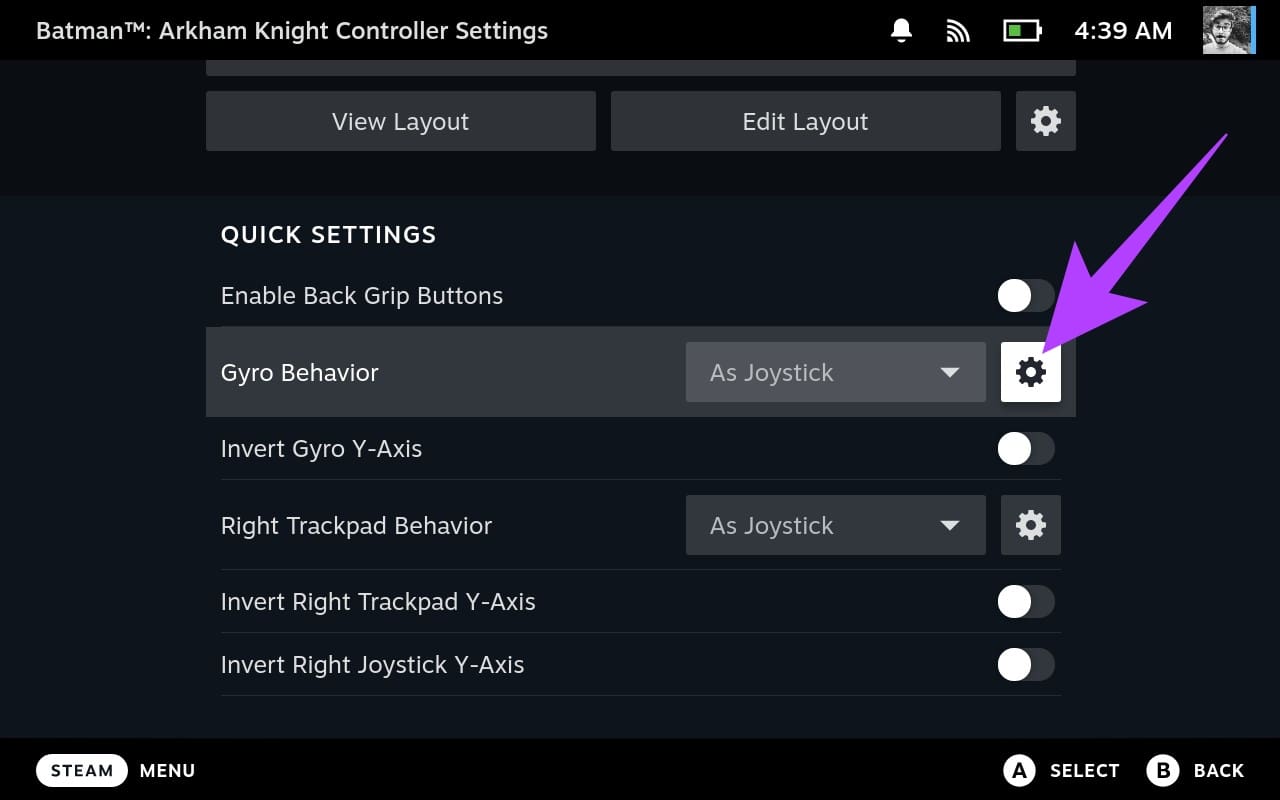Click the Edit Layout button
1280x800 pixels.
pyautogui.click(x=805, y=121)
